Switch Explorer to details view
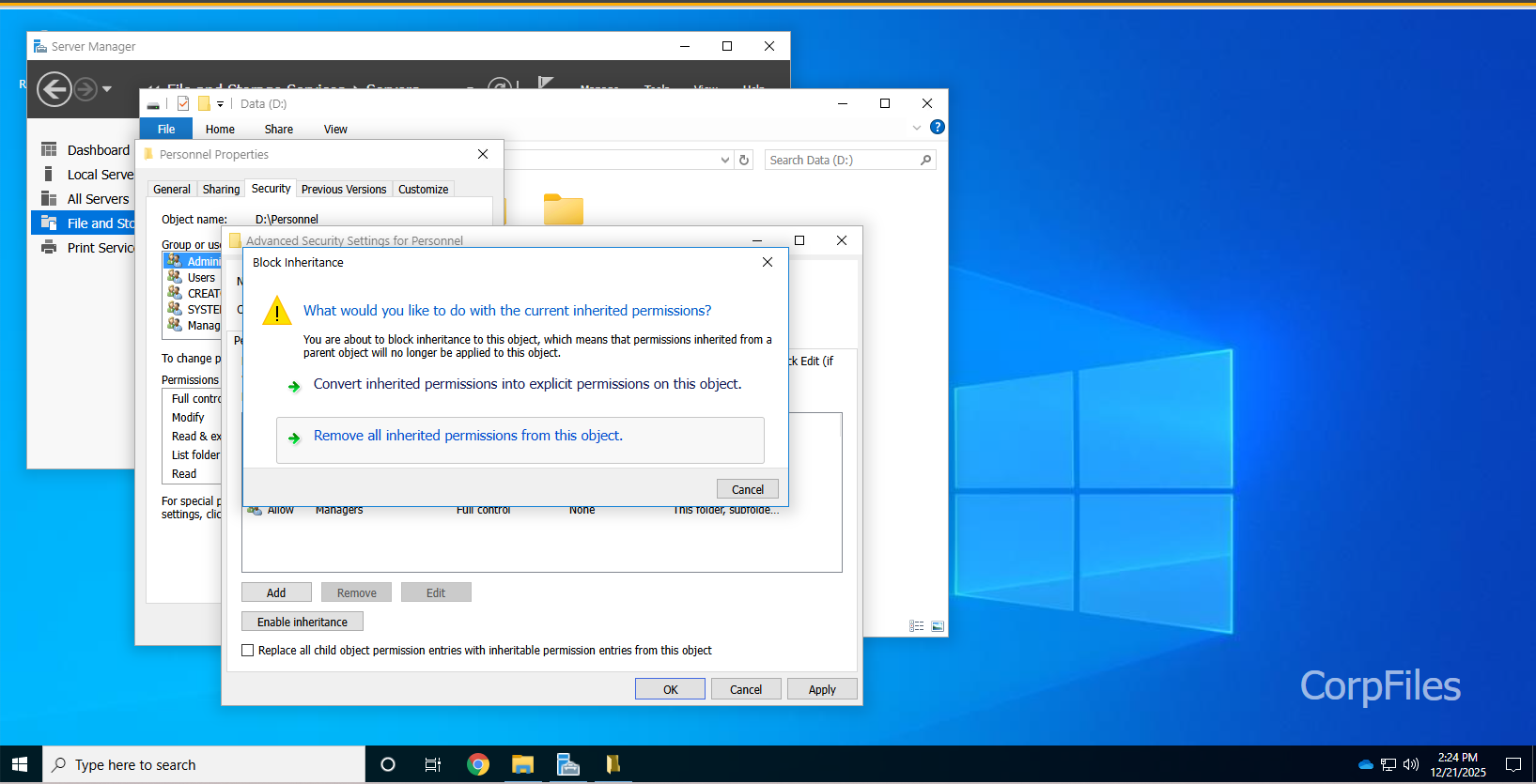 916,626
